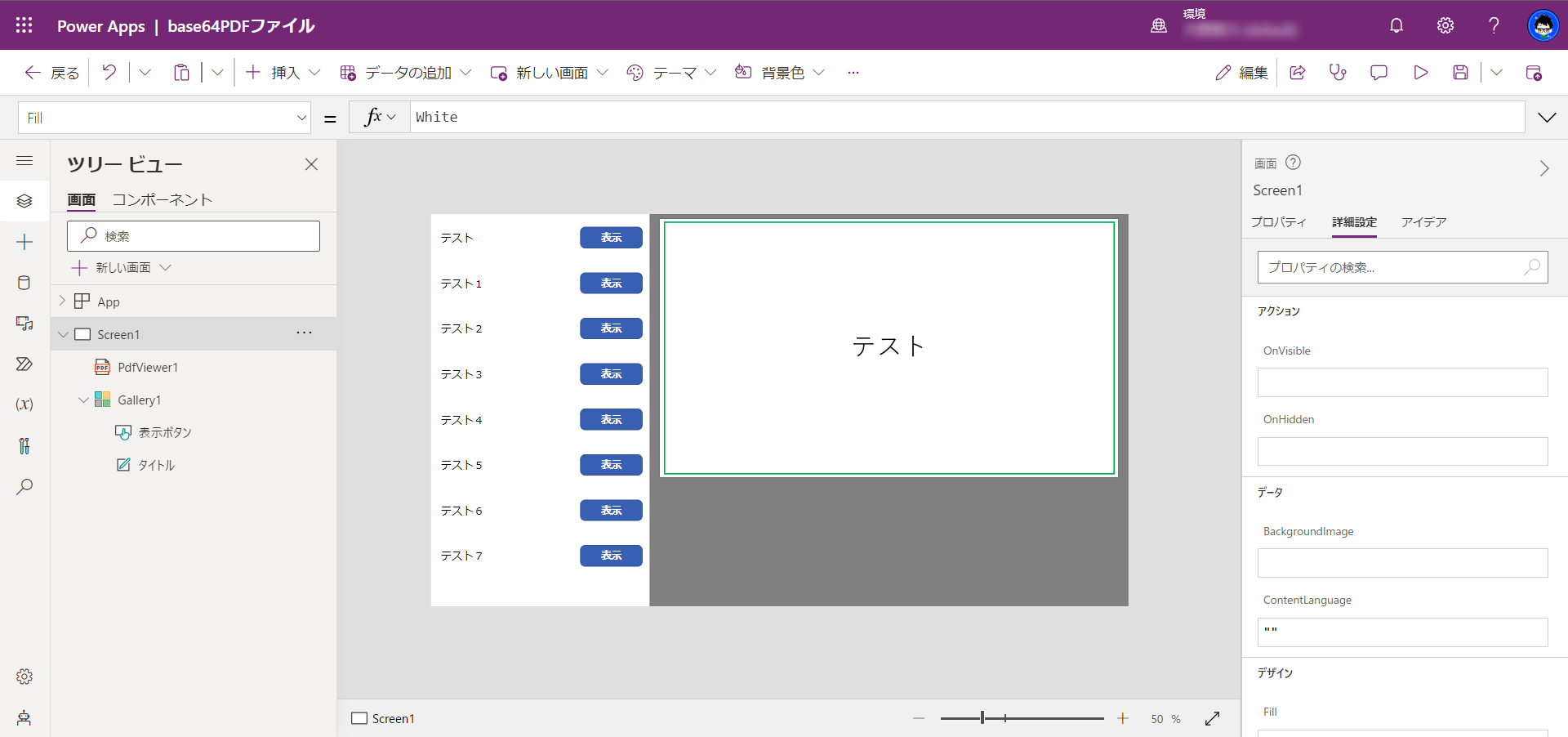1568x737 pixels.
Task: Switch to the コンポーネント tab
Action: point(162,199)
